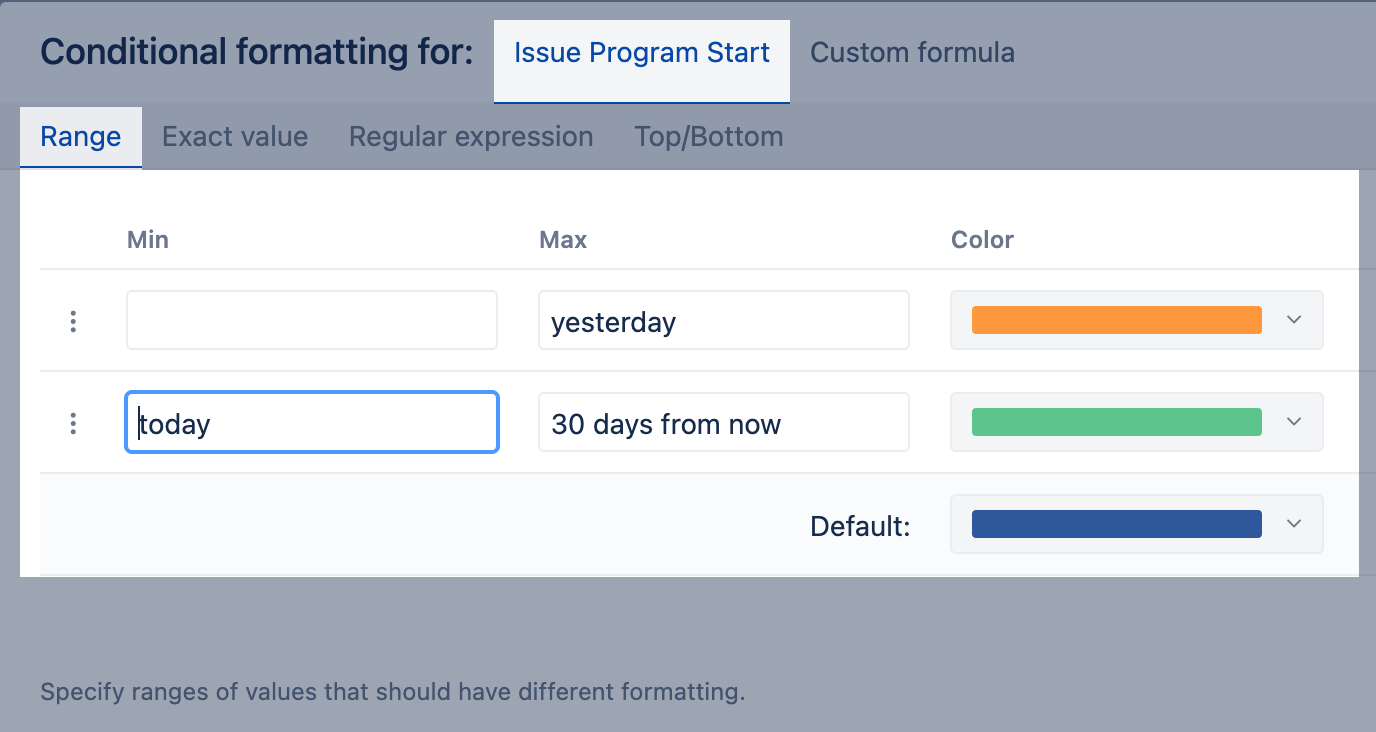Click the Min field containing today
The width and height of the screenshot is (1376, 732).
(312, 422)
